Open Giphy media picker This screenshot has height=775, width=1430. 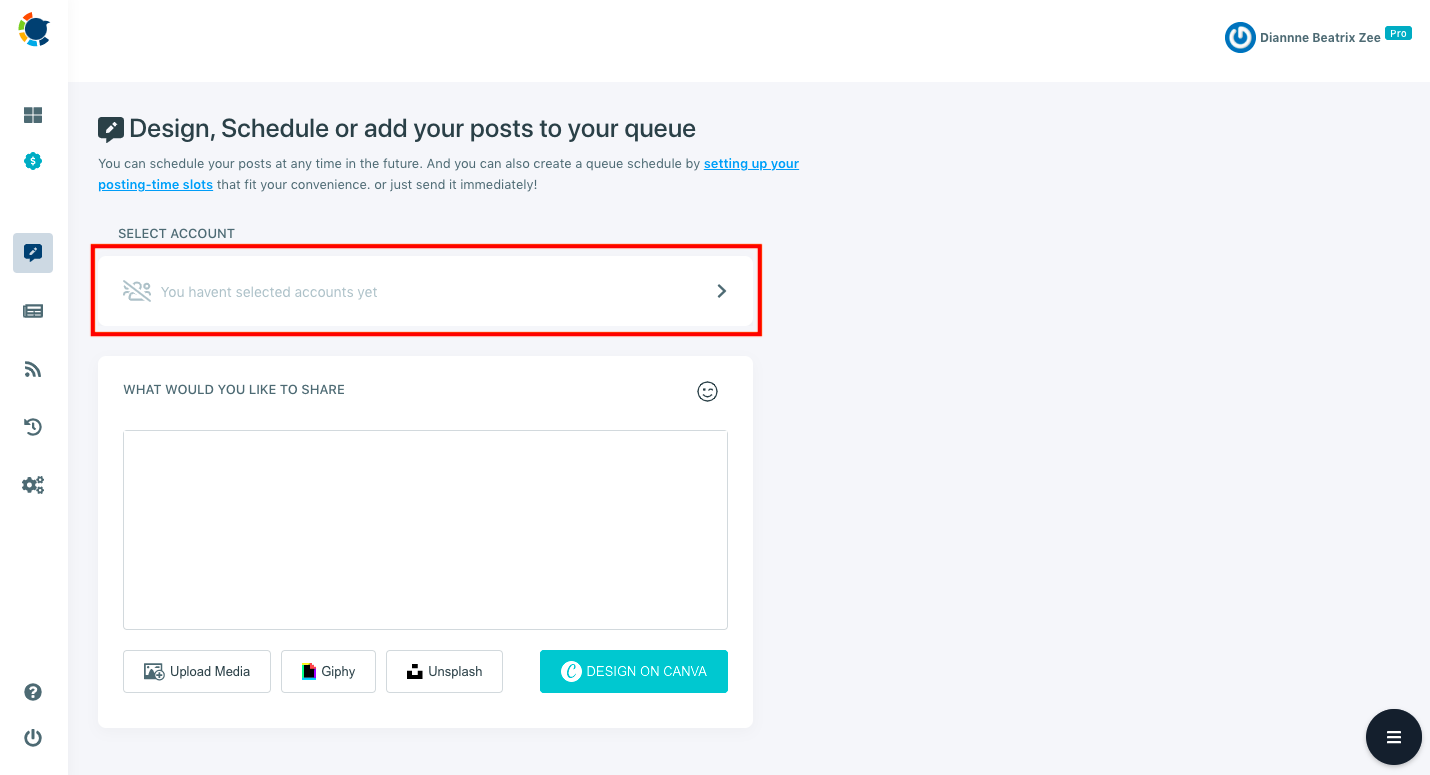(328, 671)
